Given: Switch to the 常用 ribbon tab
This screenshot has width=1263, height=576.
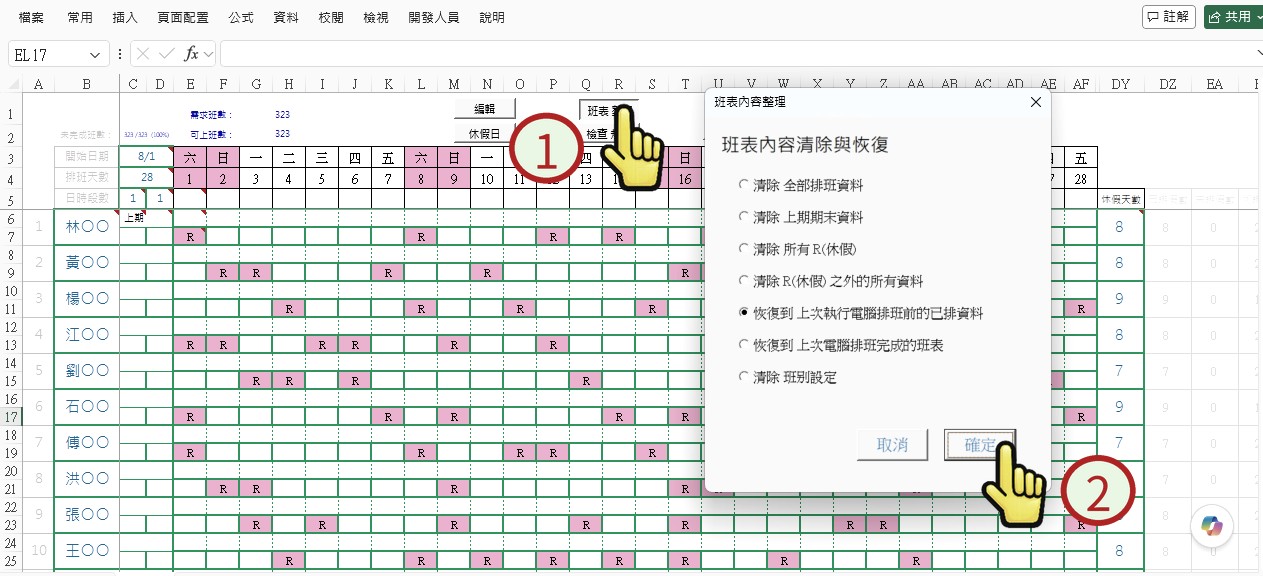Looking at the screenshot, I should [80, 18].
